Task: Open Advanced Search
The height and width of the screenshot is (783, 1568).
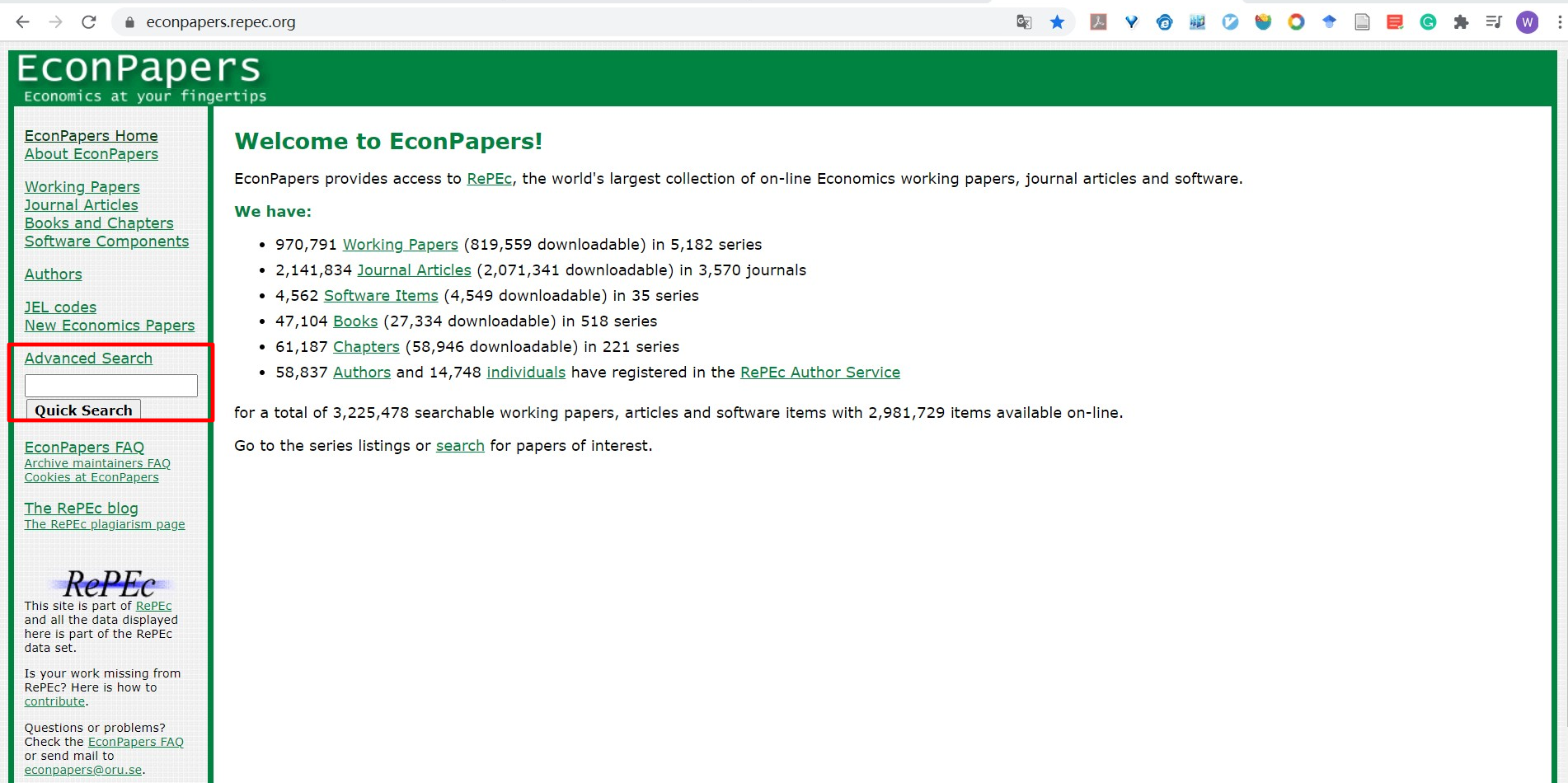Action: tap(88, 358)
